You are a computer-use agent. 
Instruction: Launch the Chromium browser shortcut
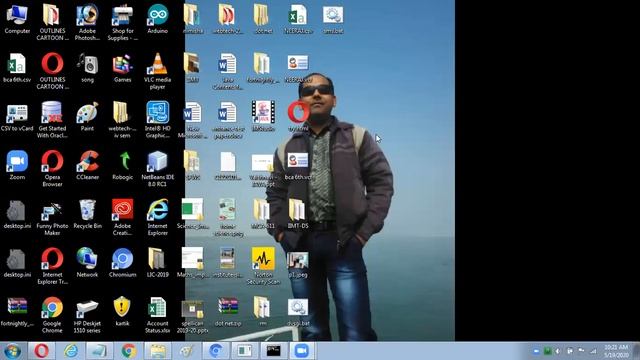pyautogui.click(x=122, y=262)
